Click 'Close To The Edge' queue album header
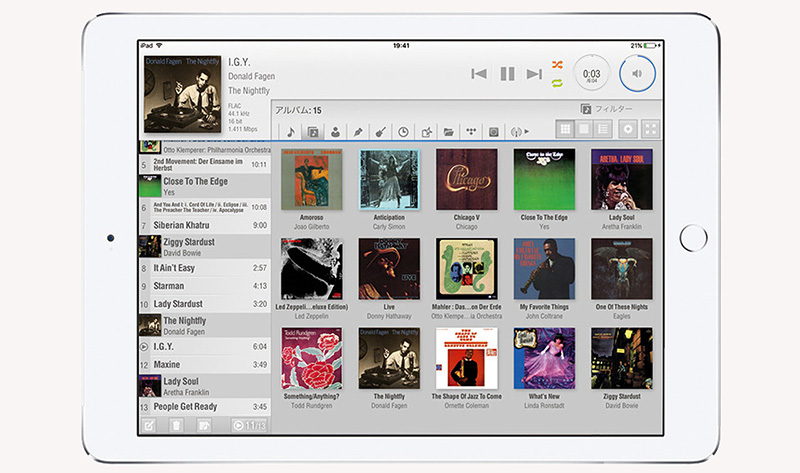The height and width of the screenshot is (473, 800). [205, 186]
